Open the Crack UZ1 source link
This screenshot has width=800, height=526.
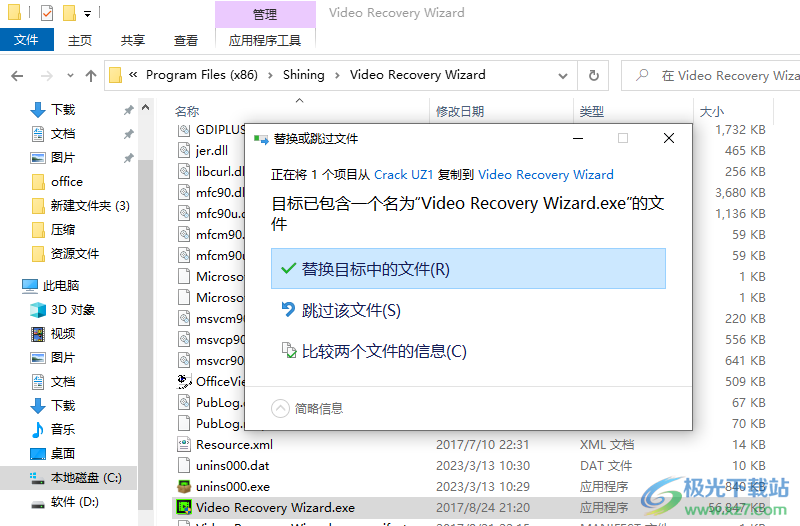pyautogui.click(x=404, y=174)
